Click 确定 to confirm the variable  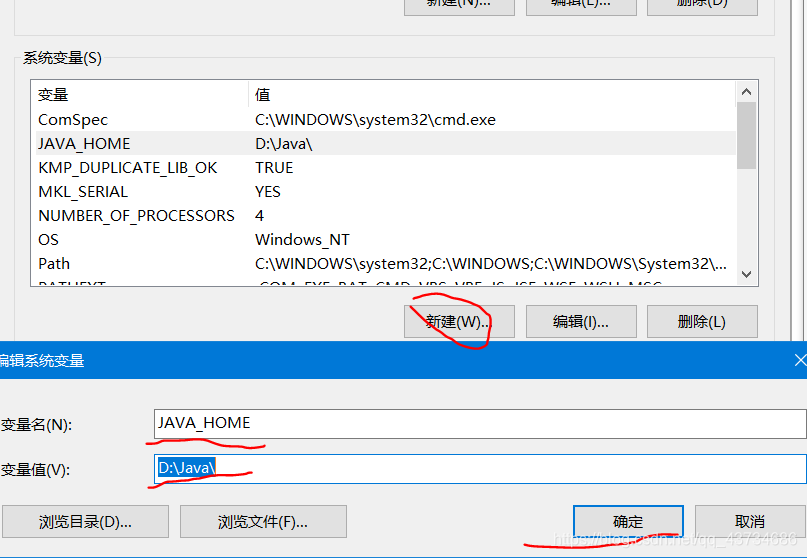[x=628, y=521]
